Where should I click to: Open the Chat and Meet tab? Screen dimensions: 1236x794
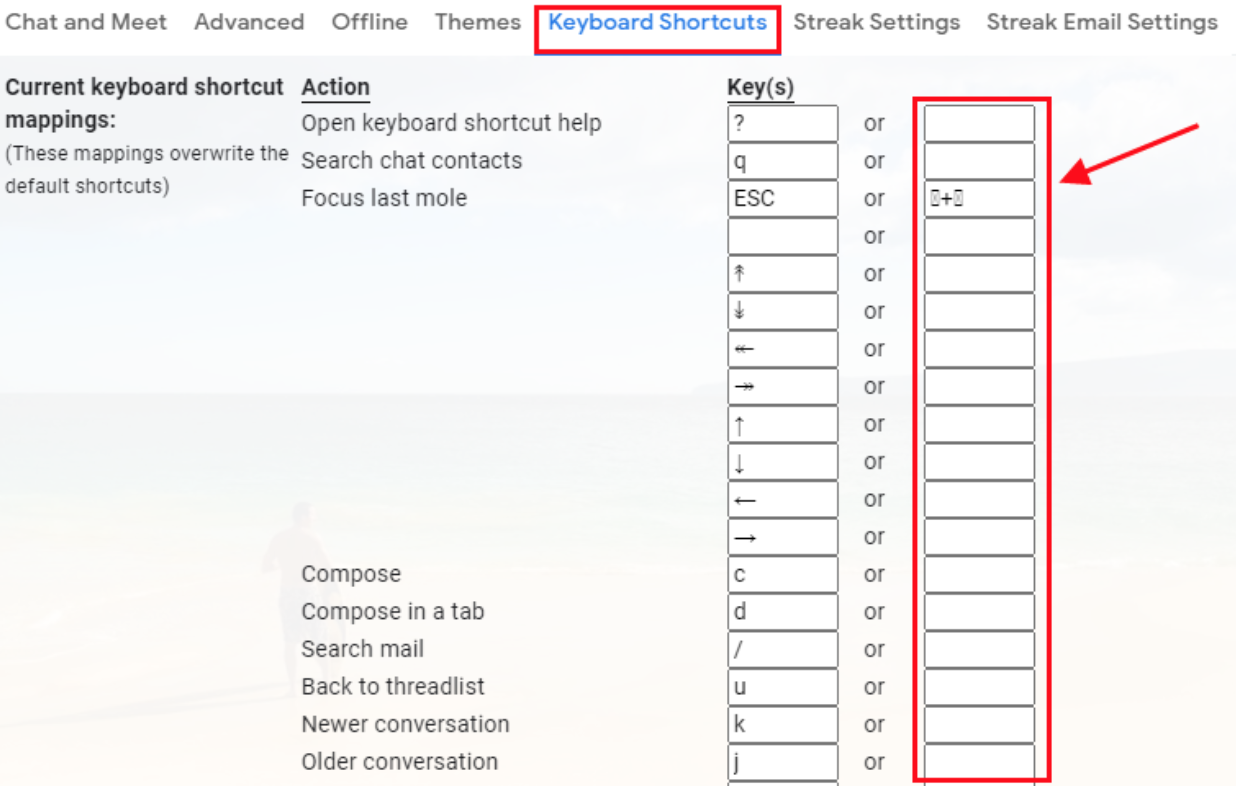click(x=86, y=22)
